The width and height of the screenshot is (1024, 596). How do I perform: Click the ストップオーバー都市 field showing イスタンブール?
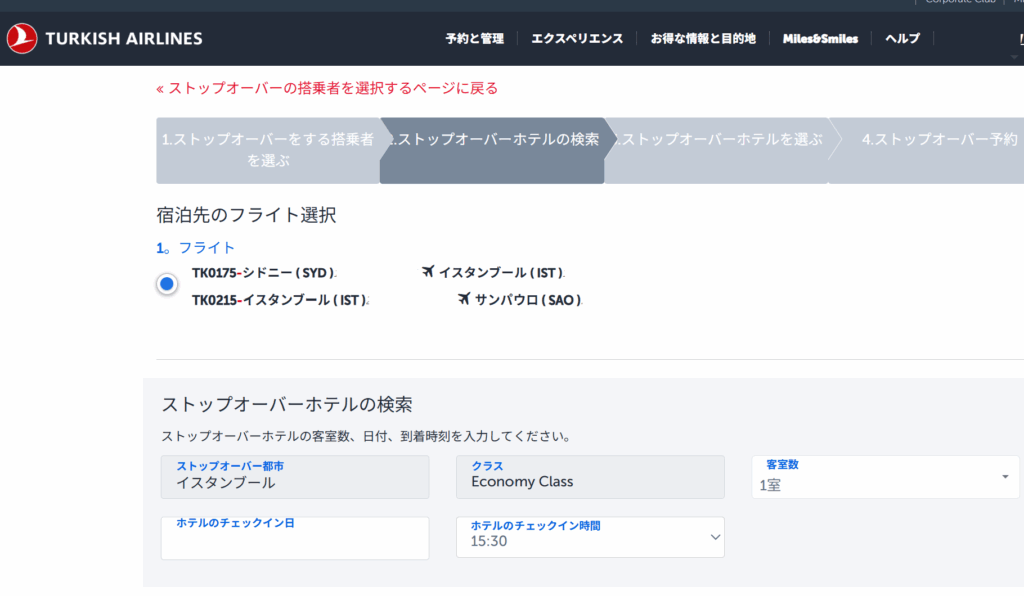[295, 477]
